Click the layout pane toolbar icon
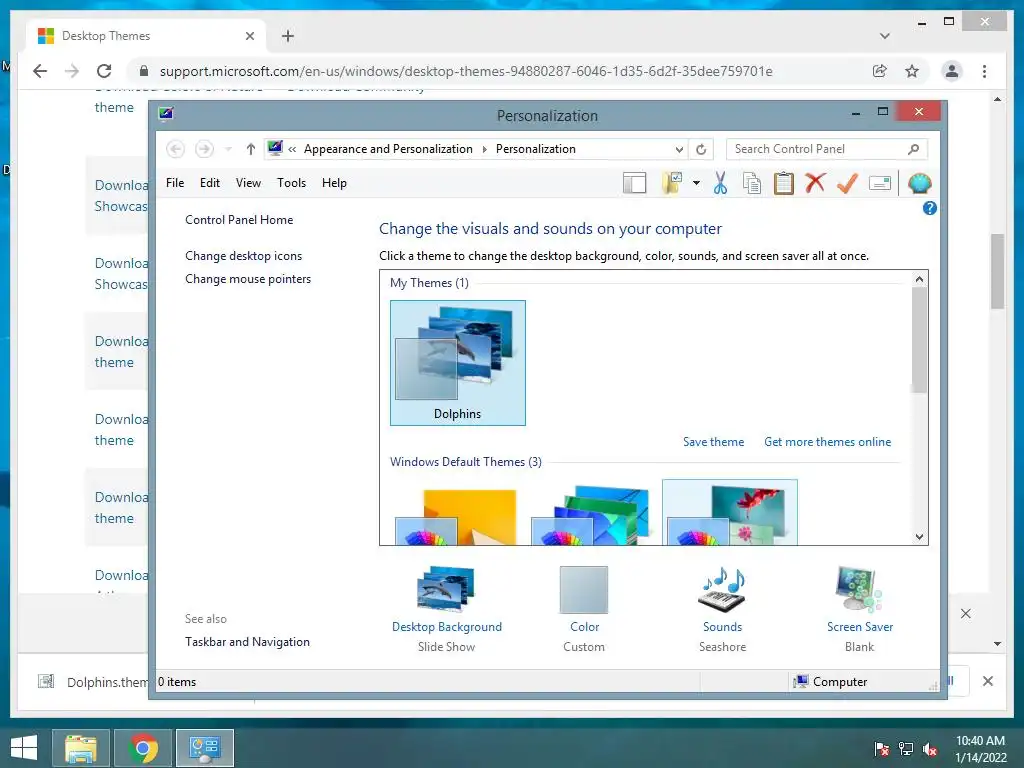Viewport: 1024px width, 768px height. coord(634,184)
